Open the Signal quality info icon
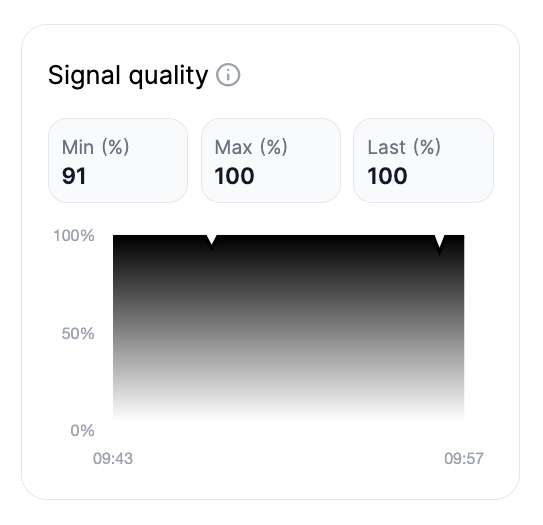Image resolution: width=543 pixels, height=525 pixels. click(228, 75)
